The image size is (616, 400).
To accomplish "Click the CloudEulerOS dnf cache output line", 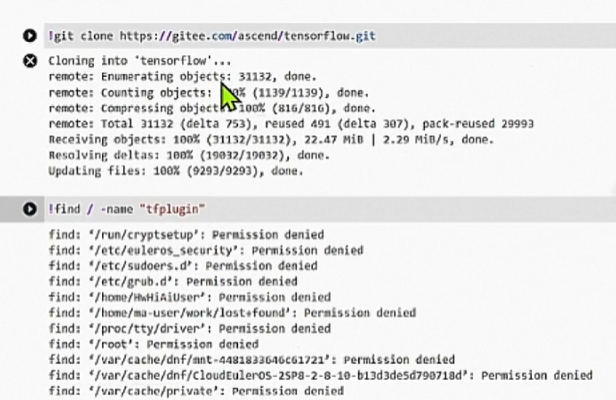I will [320, 376].
